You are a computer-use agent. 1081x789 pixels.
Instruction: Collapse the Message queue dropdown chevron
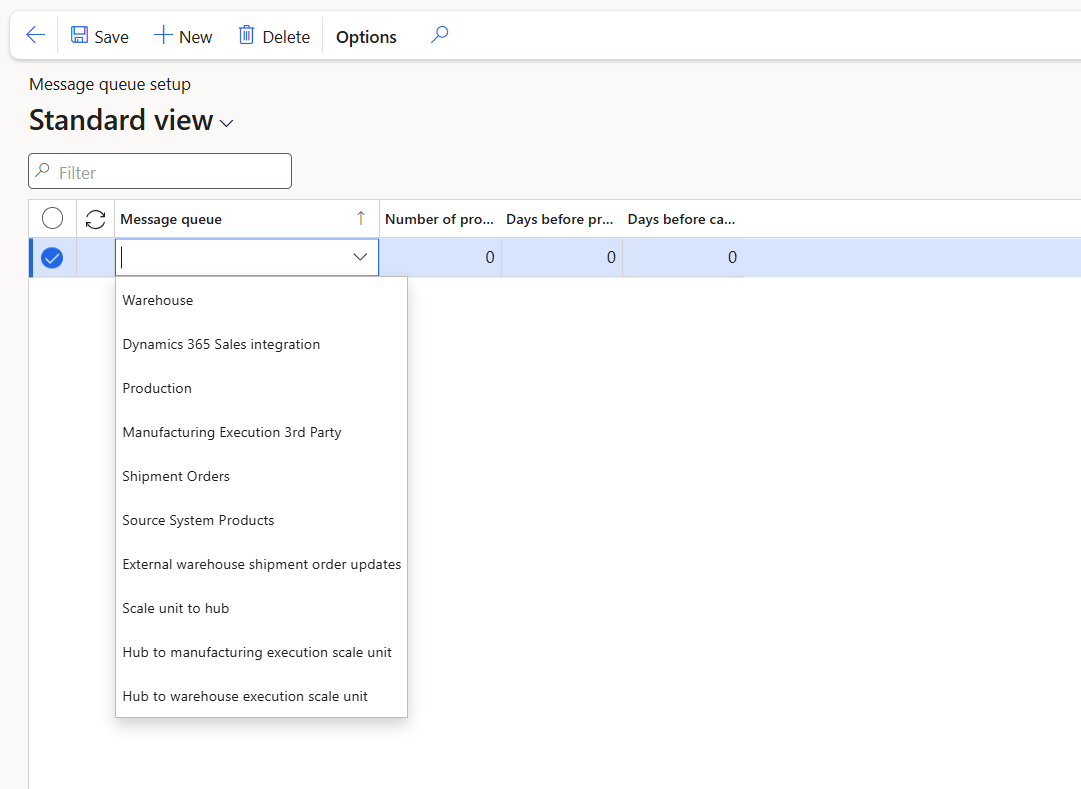click(x=360, y=258)
